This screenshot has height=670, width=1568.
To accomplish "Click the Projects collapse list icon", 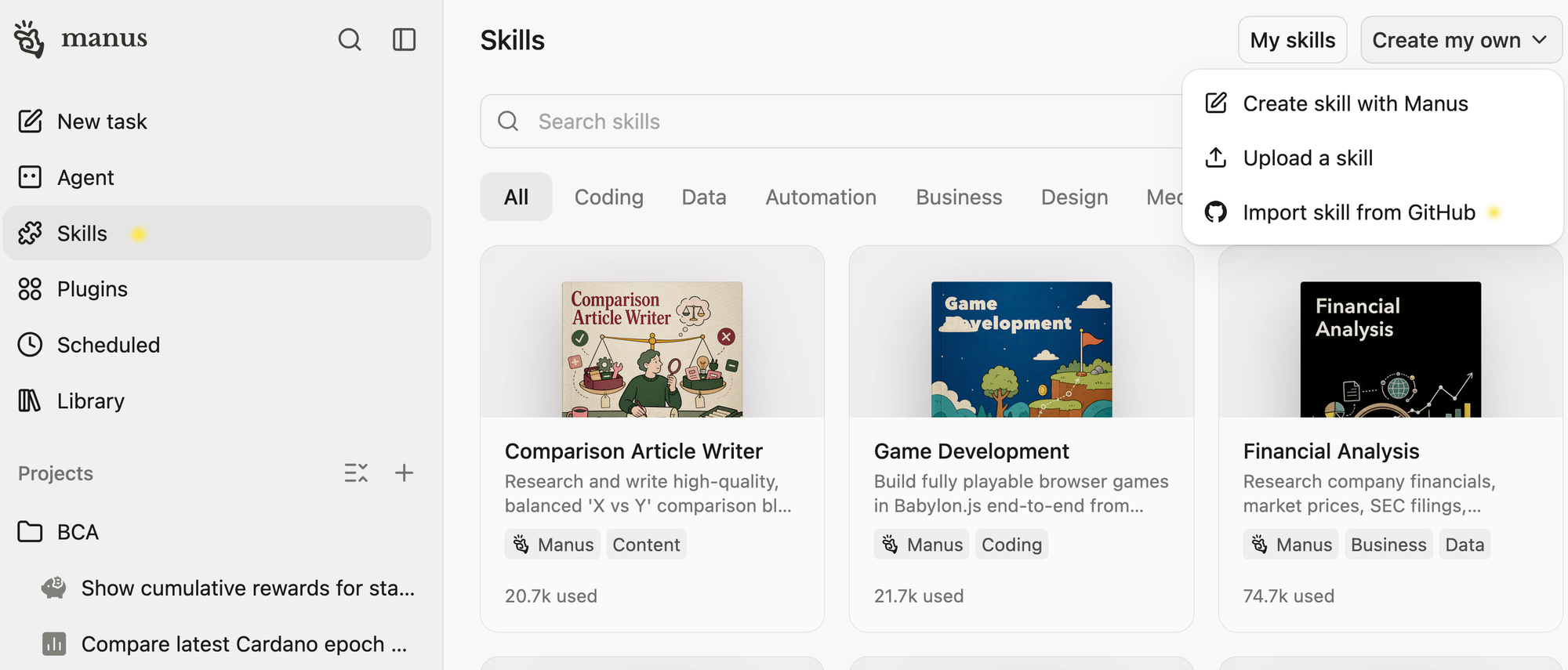I will coord(356,473).
